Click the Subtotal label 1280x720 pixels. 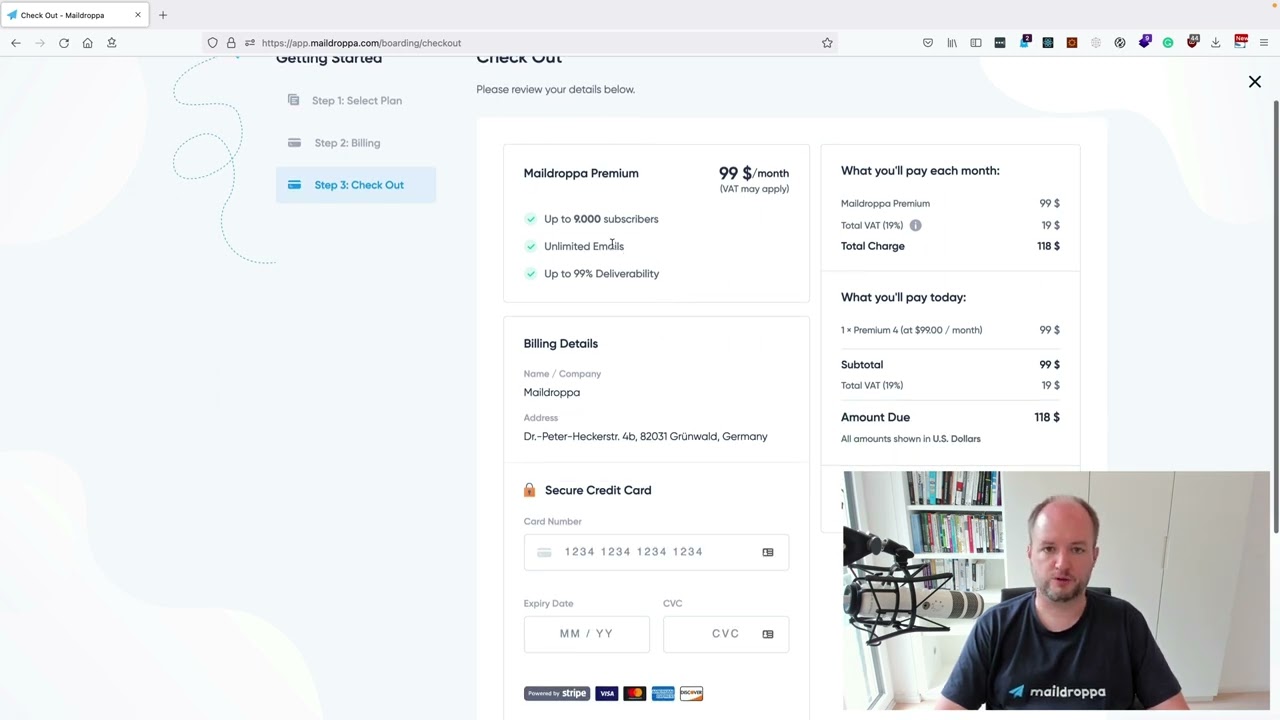click(x=862, y=365)
